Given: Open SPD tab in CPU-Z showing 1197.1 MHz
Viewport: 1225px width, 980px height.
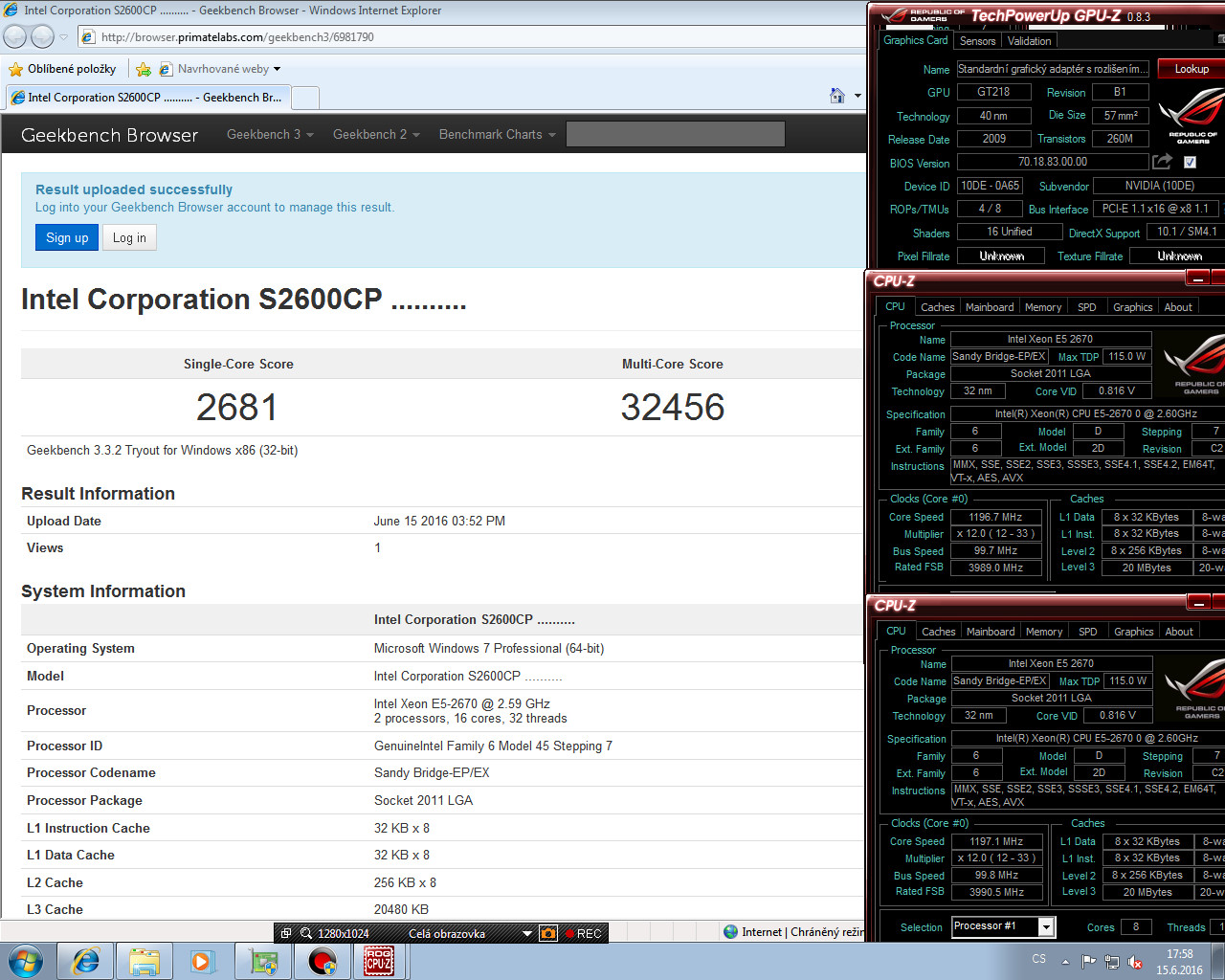Looking at the screenshot, I should pyautogui.click(x=1088, y=632).
